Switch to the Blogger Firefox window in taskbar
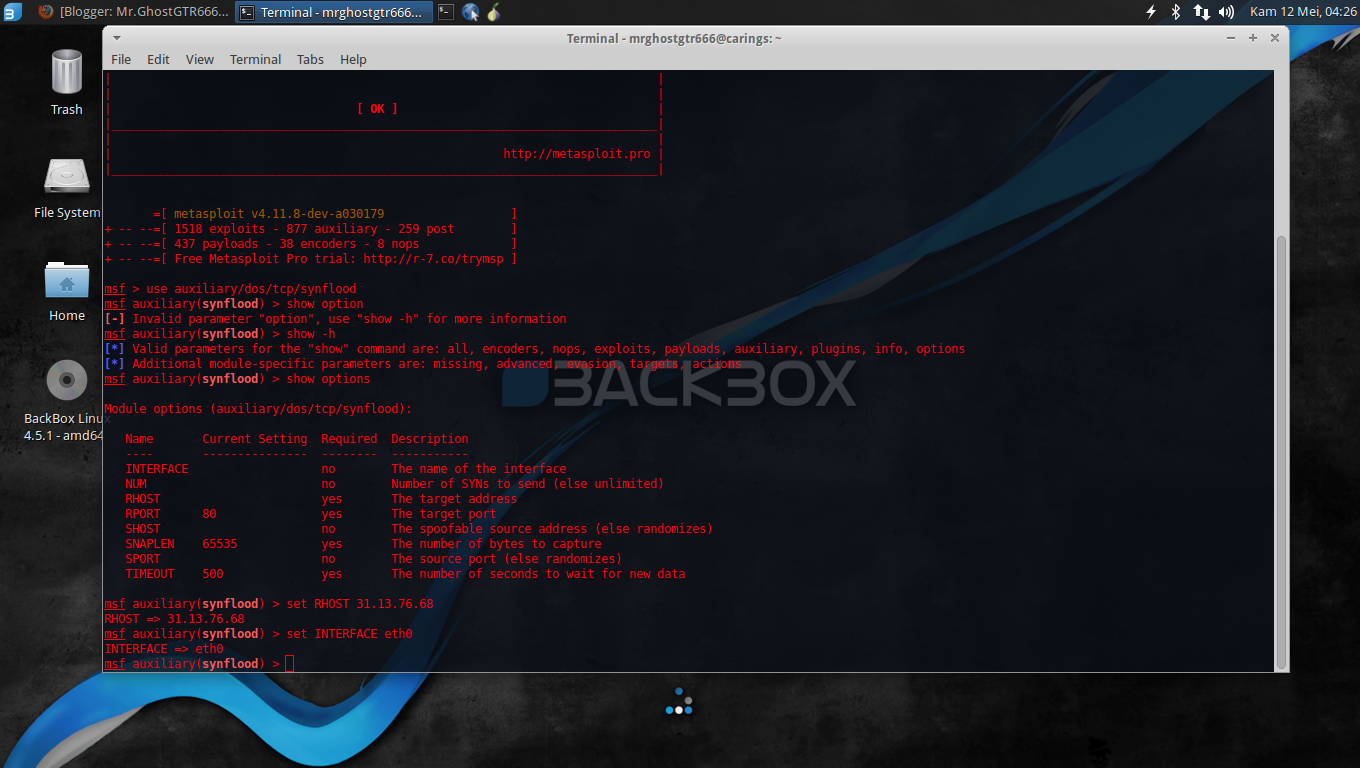 click(133, 12)
